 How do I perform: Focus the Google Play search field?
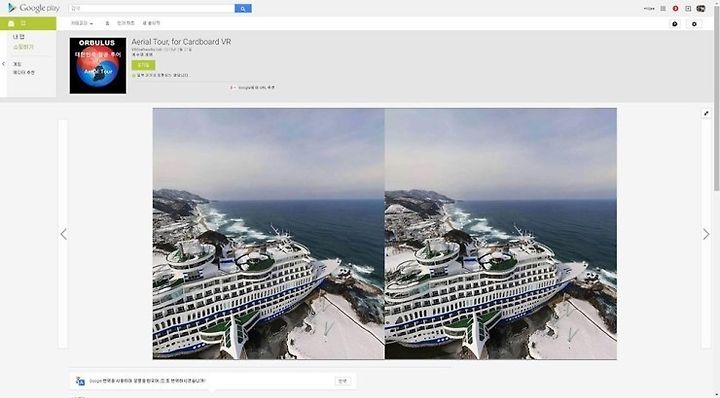pyautogui.click(x=152, y=8)
